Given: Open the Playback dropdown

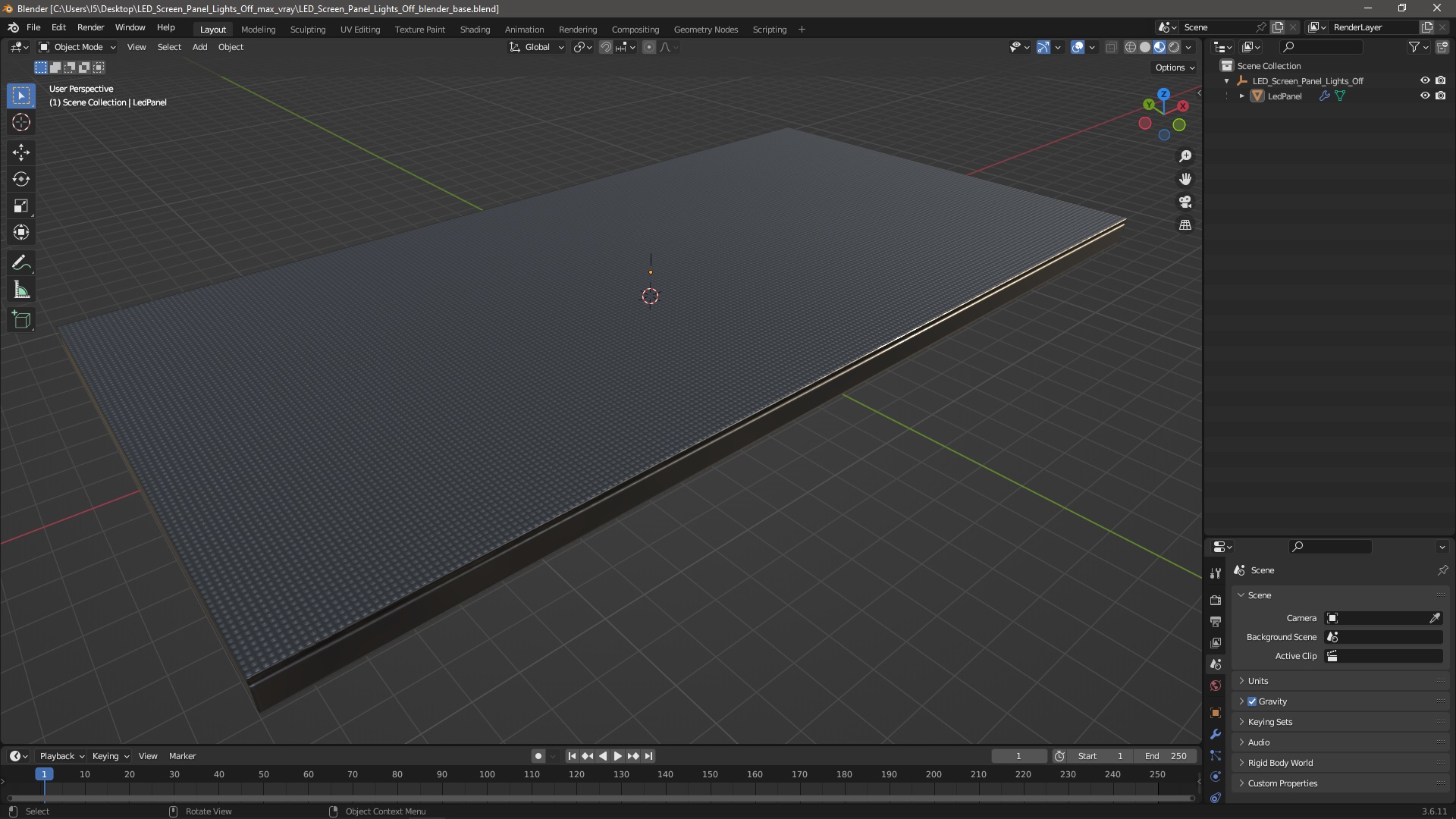Looking at the screenshot, I should pos(61,756).
